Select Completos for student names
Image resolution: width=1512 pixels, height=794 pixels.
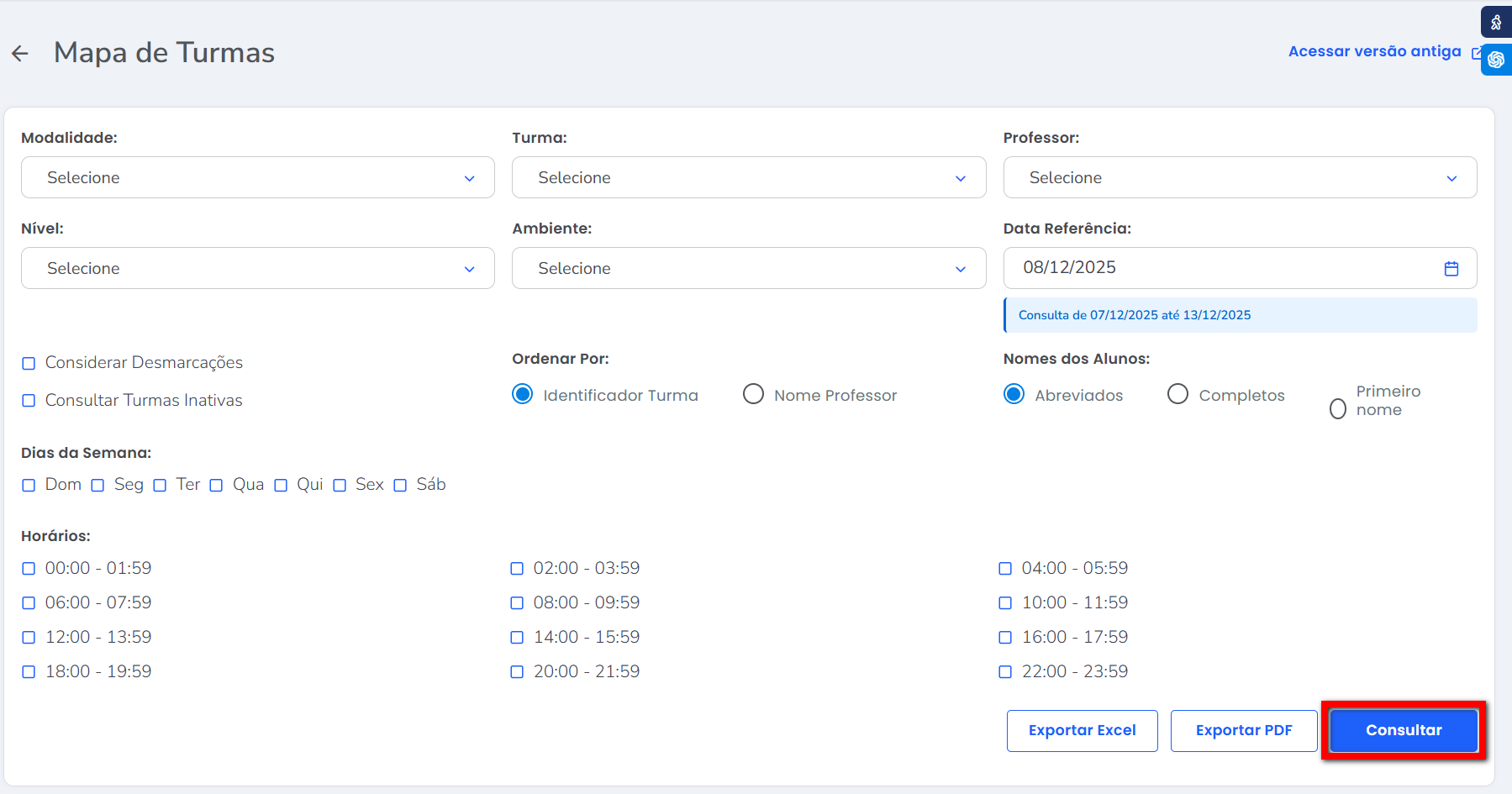pyautogui.click(x=1177, y=394)
